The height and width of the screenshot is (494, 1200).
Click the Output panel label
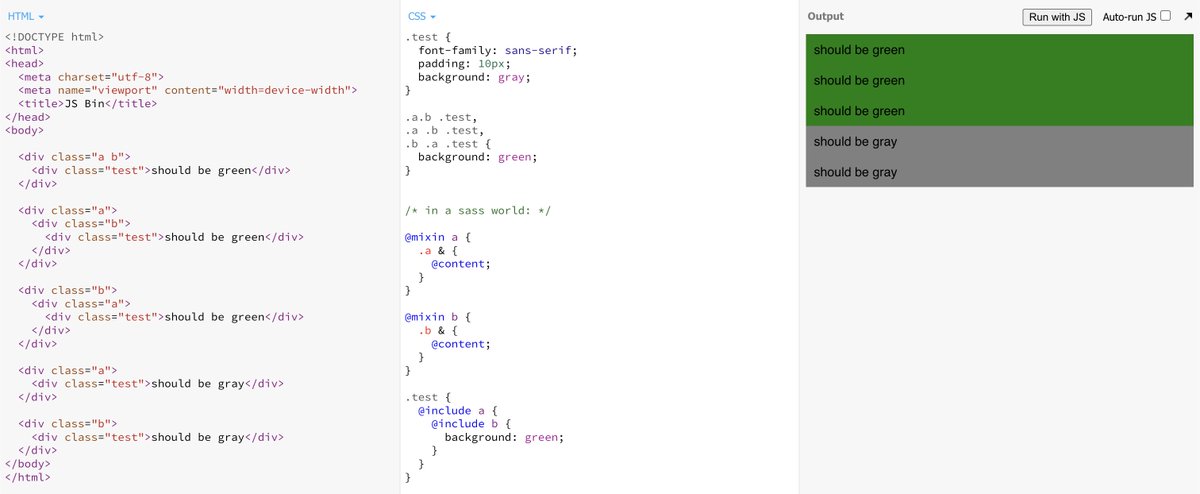pyautogui.click(x=826, y=16)
